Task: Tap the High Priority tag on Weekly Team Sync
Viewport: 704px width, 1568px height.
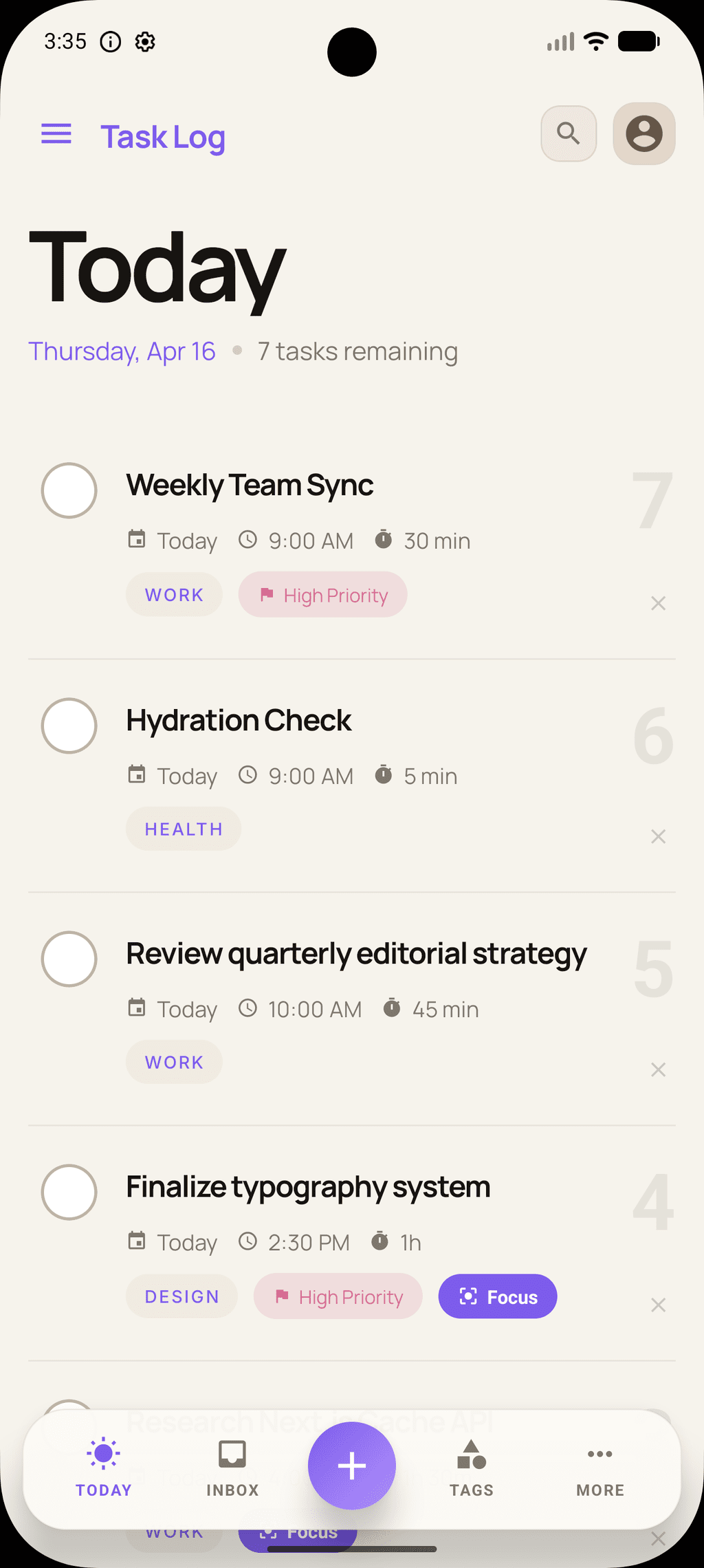Action: click(323, 595)
